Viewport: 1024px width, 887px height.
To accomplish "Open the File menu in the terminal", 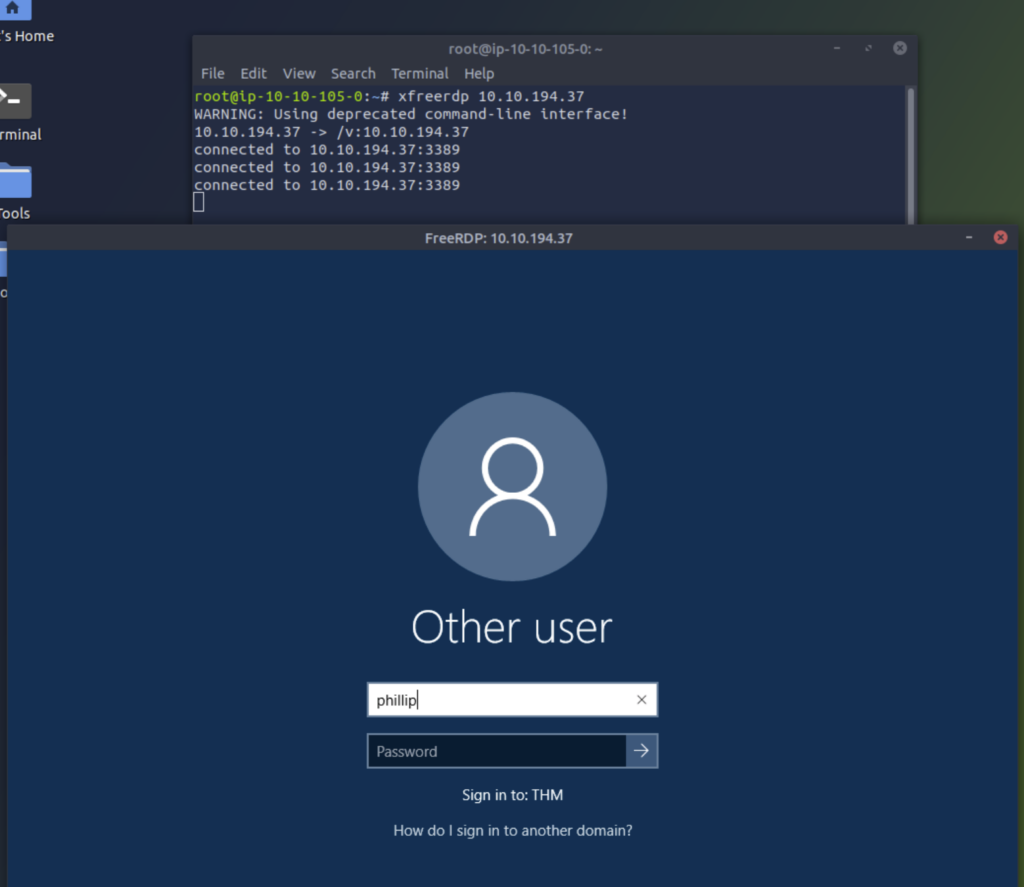I will click(212, 73).
